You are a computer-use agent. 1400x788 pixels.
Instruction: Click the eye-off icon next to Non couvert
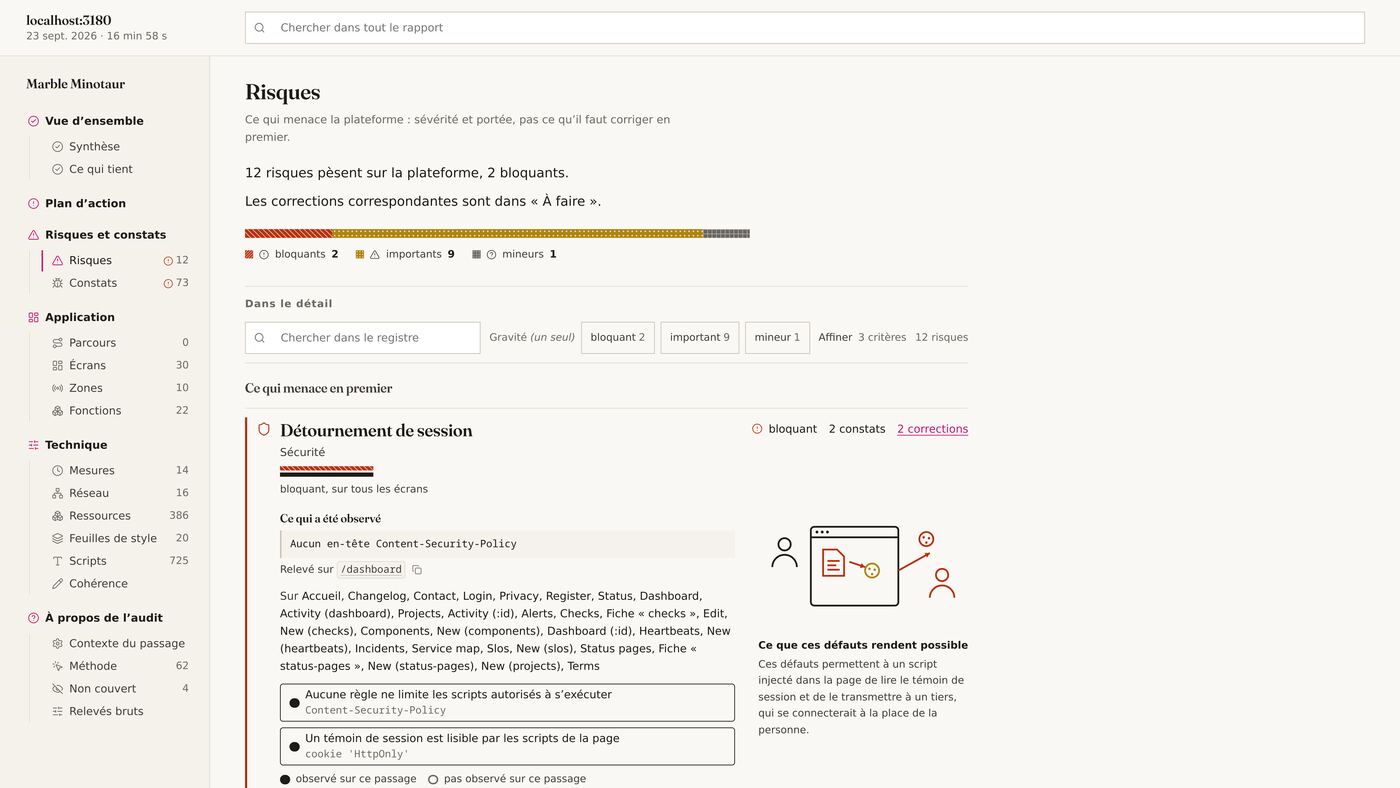click(57, 689)
